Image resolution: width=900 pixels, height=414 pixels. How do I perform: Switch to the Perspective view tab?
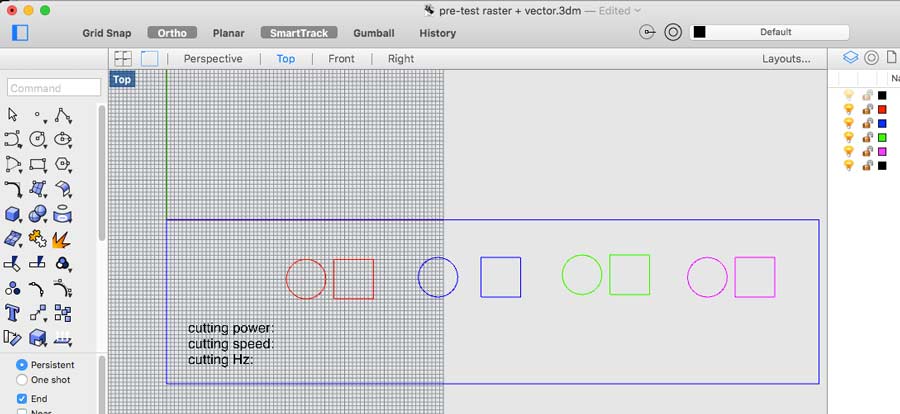(x=213, y=59)
